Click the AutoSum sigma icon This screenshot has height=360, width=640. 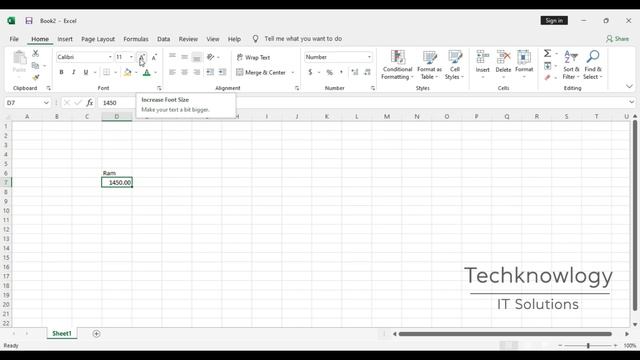[x=547, y=53]
